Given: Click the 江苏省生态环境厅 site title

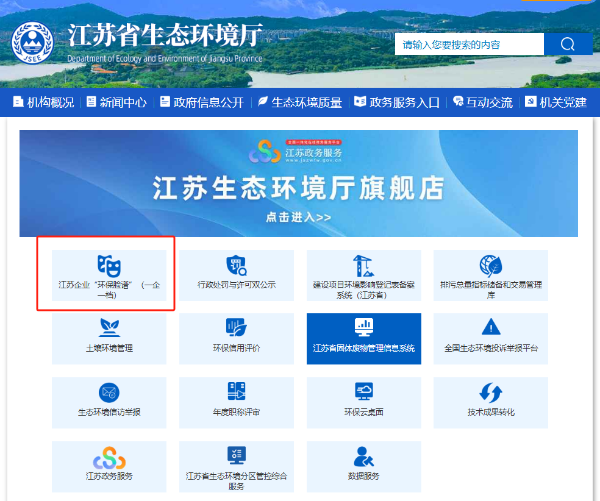Looking at the screenshot, I should (165, 35).
